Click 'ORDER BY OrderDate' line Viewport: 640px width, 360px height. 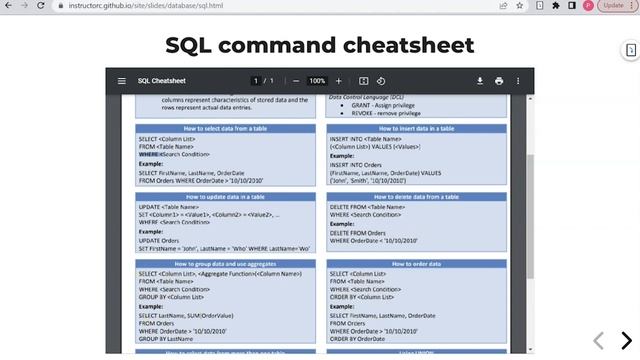point(357,339)
